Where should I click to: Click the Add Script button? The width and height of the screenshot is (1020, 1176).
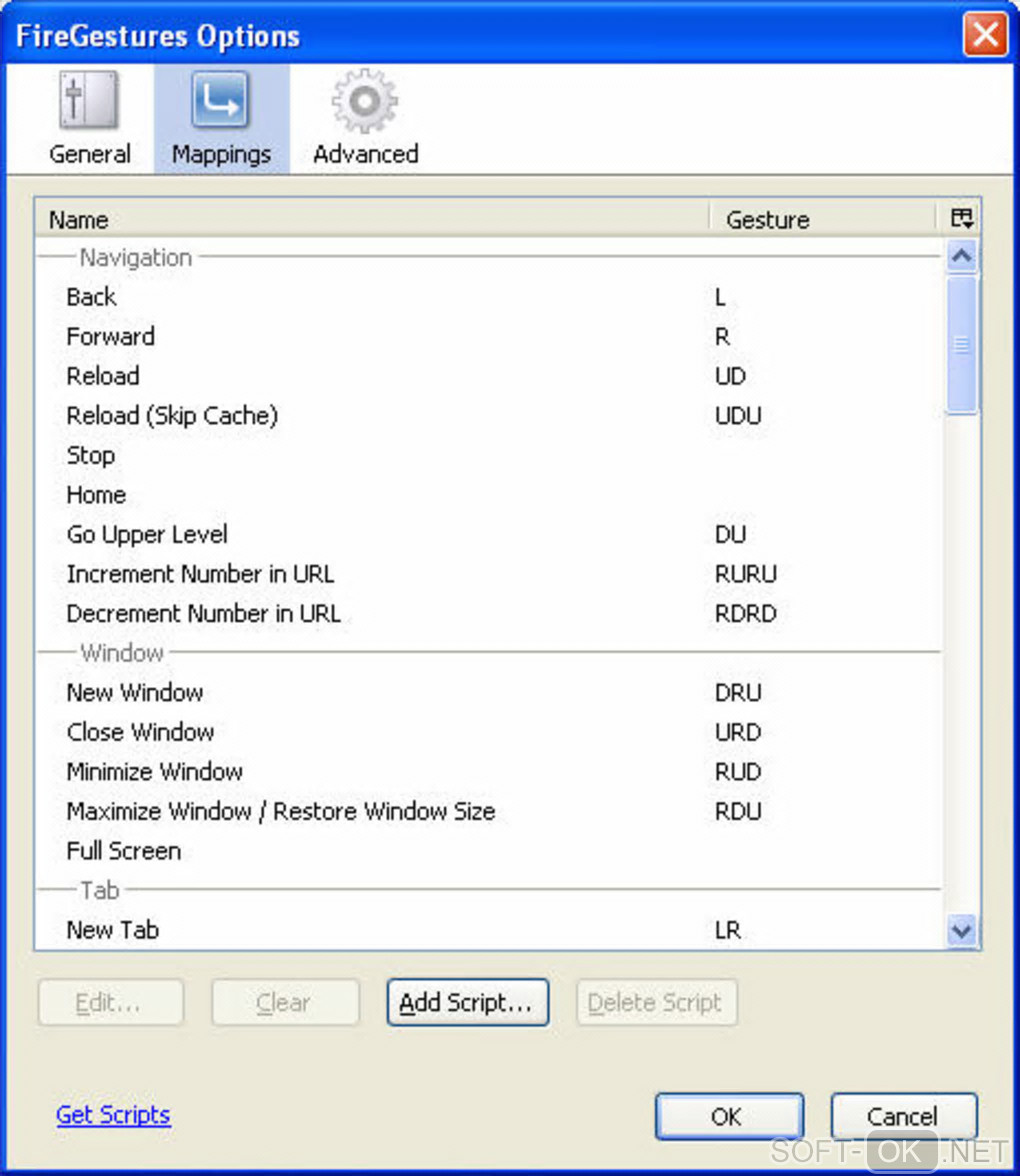468,1002
